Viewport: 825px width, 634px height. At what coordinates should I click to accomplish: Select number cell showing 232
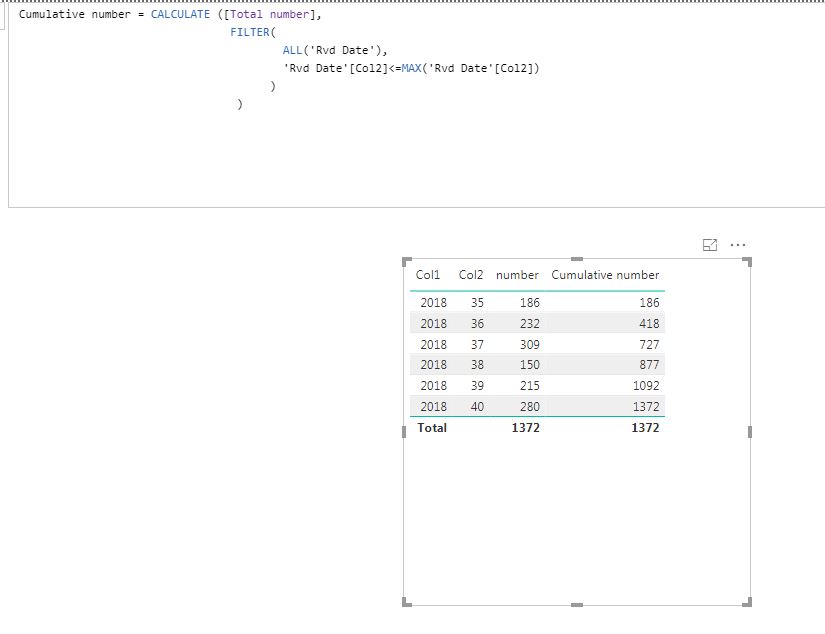point(530,324)
